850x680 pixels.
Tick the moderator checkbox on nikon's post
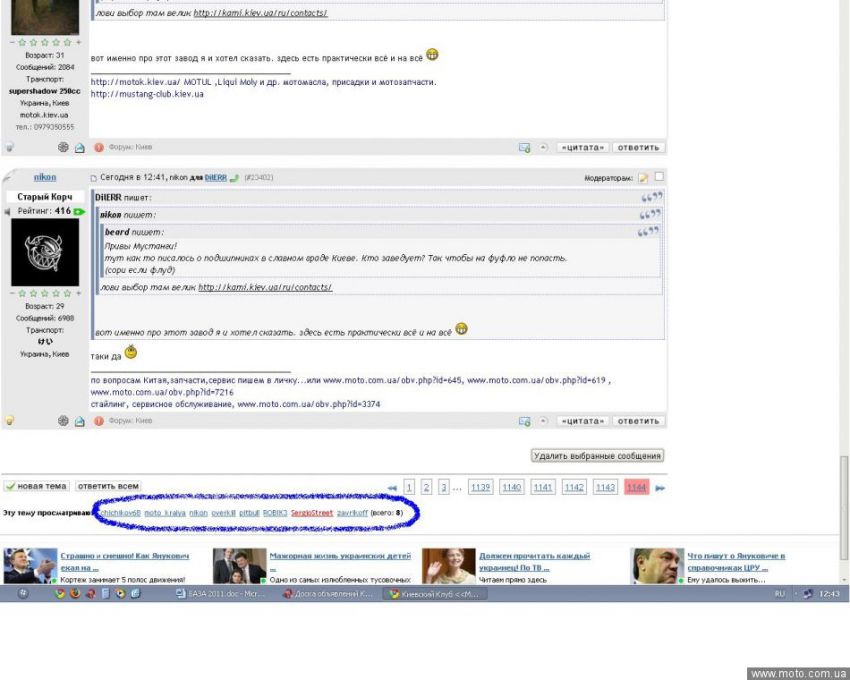point(658,177)
